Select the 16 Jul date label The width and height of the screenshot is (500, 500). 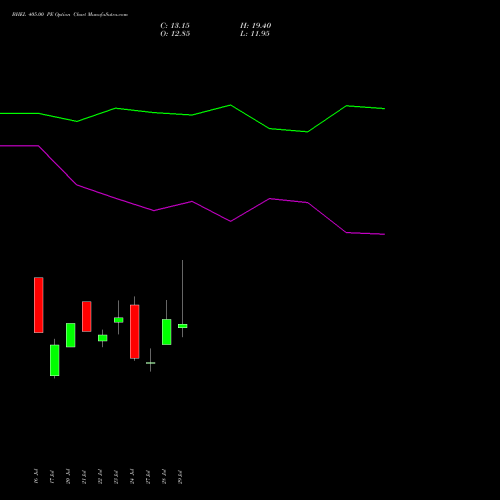pos(36,476)
